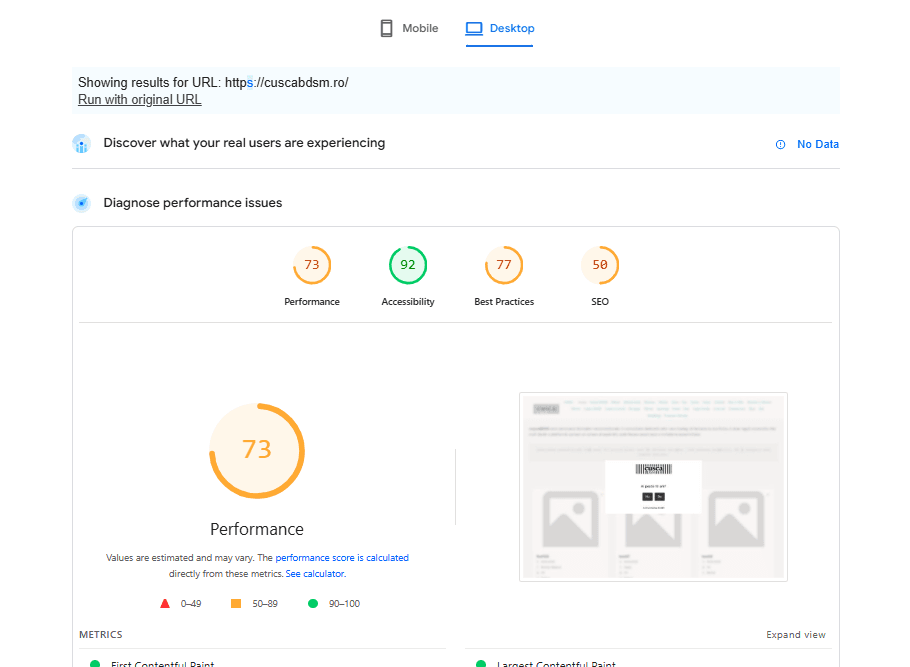Click 'Diagnose performance issues' heading
The image size is (910, 667).
pyautogui.click(x=193, y=203)
